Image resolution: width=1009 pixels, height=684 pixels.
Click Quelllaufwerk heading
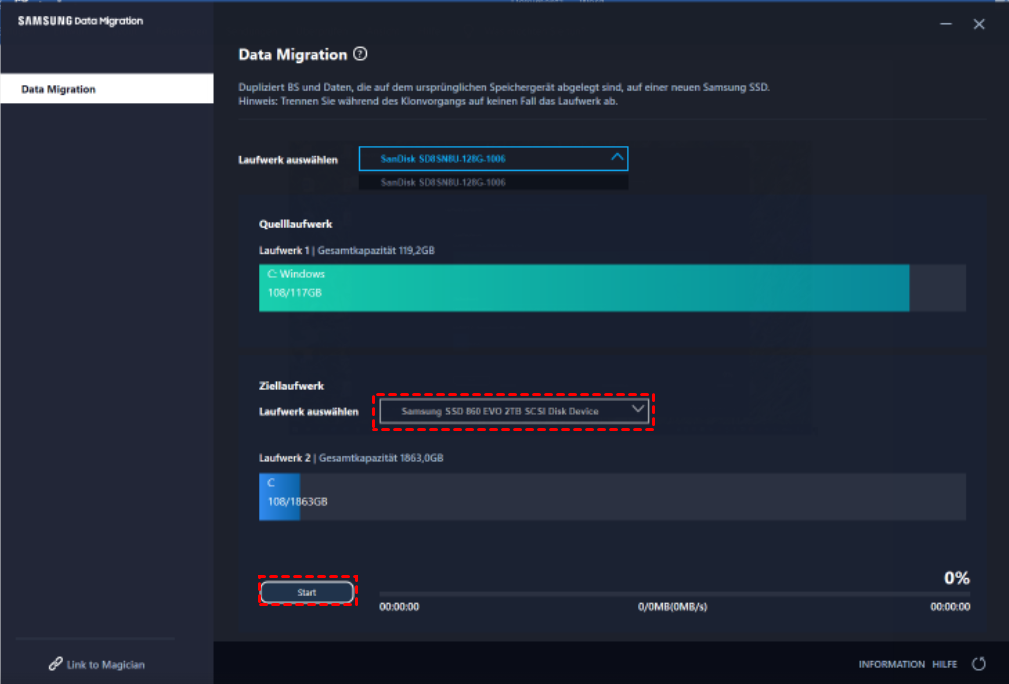click(x=295, y=224)
